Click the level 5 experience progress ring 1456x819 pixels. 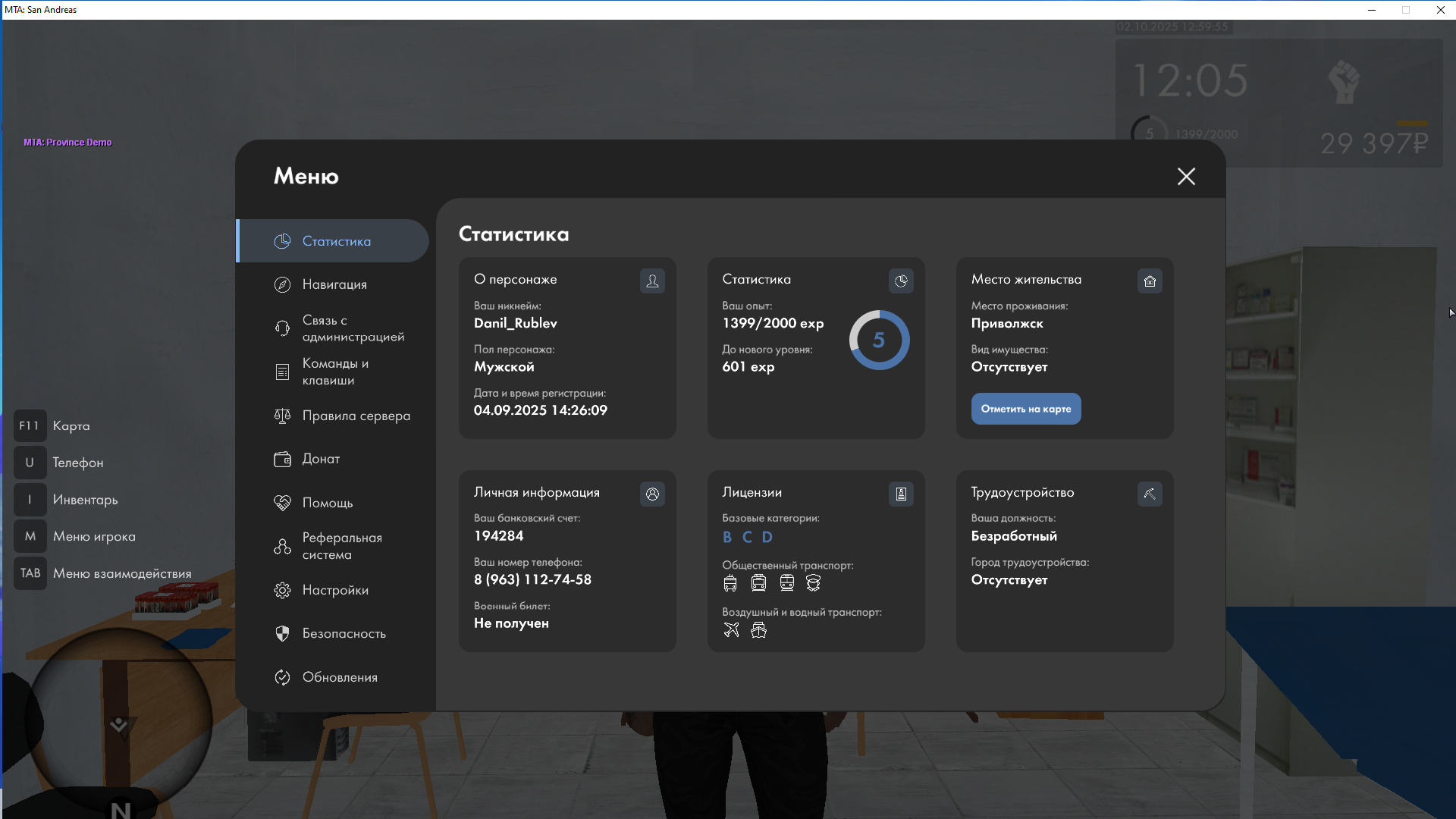879,340
